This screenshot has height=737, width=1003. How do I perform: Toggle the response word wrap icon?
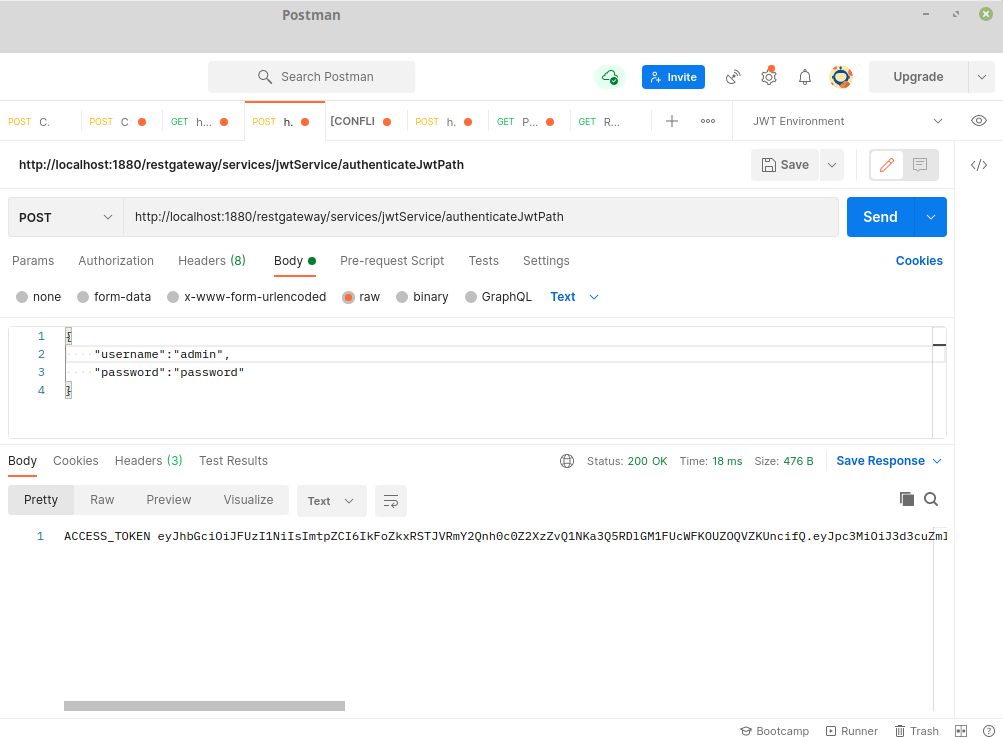(391, 501)
